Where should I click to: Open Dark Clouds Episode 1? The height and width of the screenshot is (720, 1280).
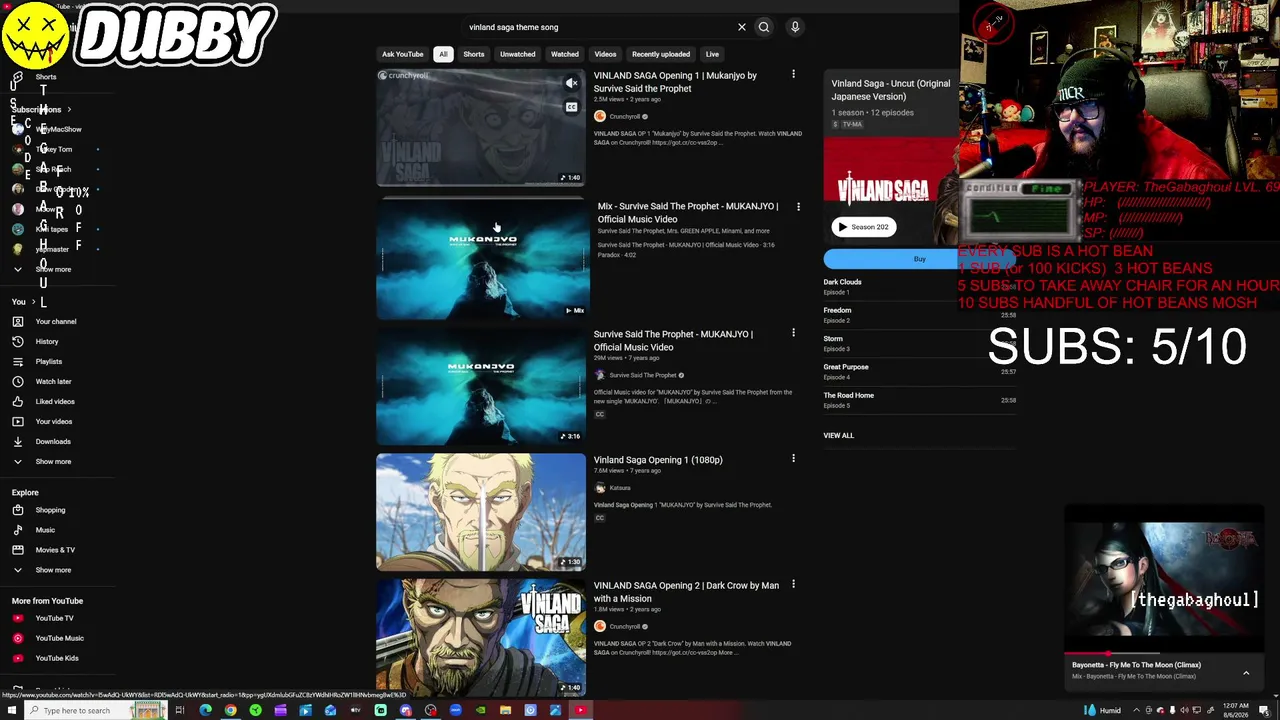tap(920, 286)
